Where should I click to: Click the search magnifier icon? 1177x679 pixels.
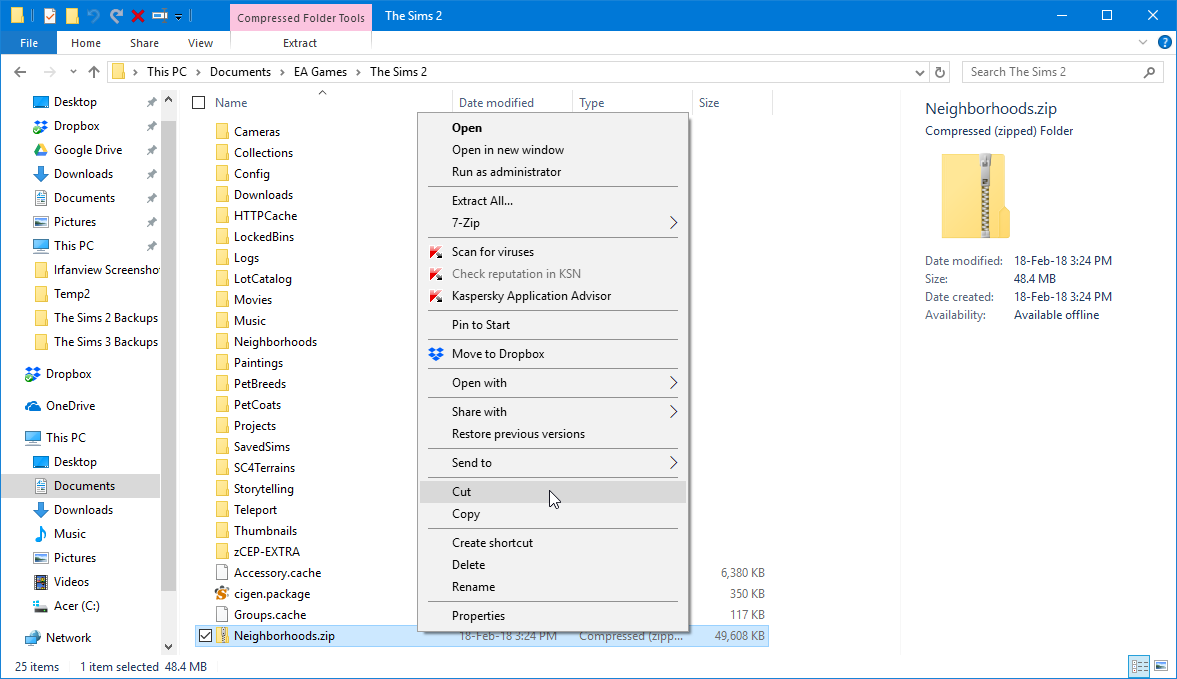click(1149, 72)
